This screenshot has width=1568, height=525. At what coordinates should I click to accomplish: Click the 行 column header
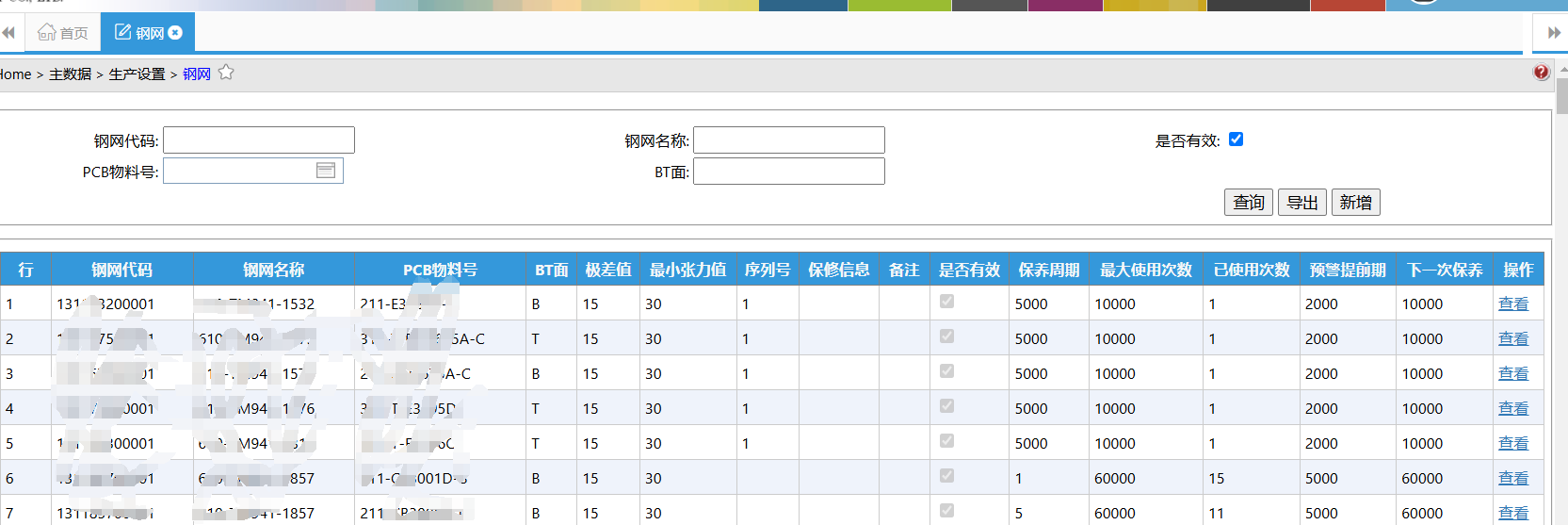(x=25, y=270)
